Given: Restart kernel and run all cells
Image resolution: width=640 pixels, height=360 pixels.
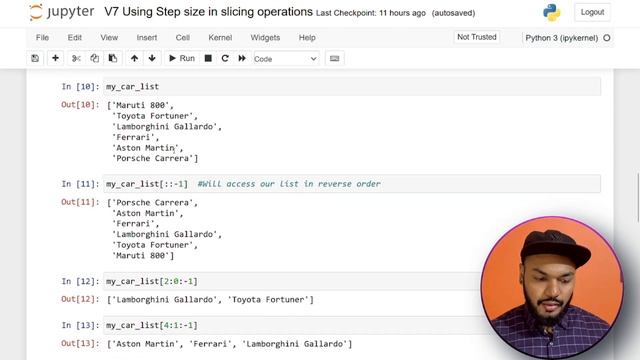Looking at the screenshot, I should pos(242,58).
